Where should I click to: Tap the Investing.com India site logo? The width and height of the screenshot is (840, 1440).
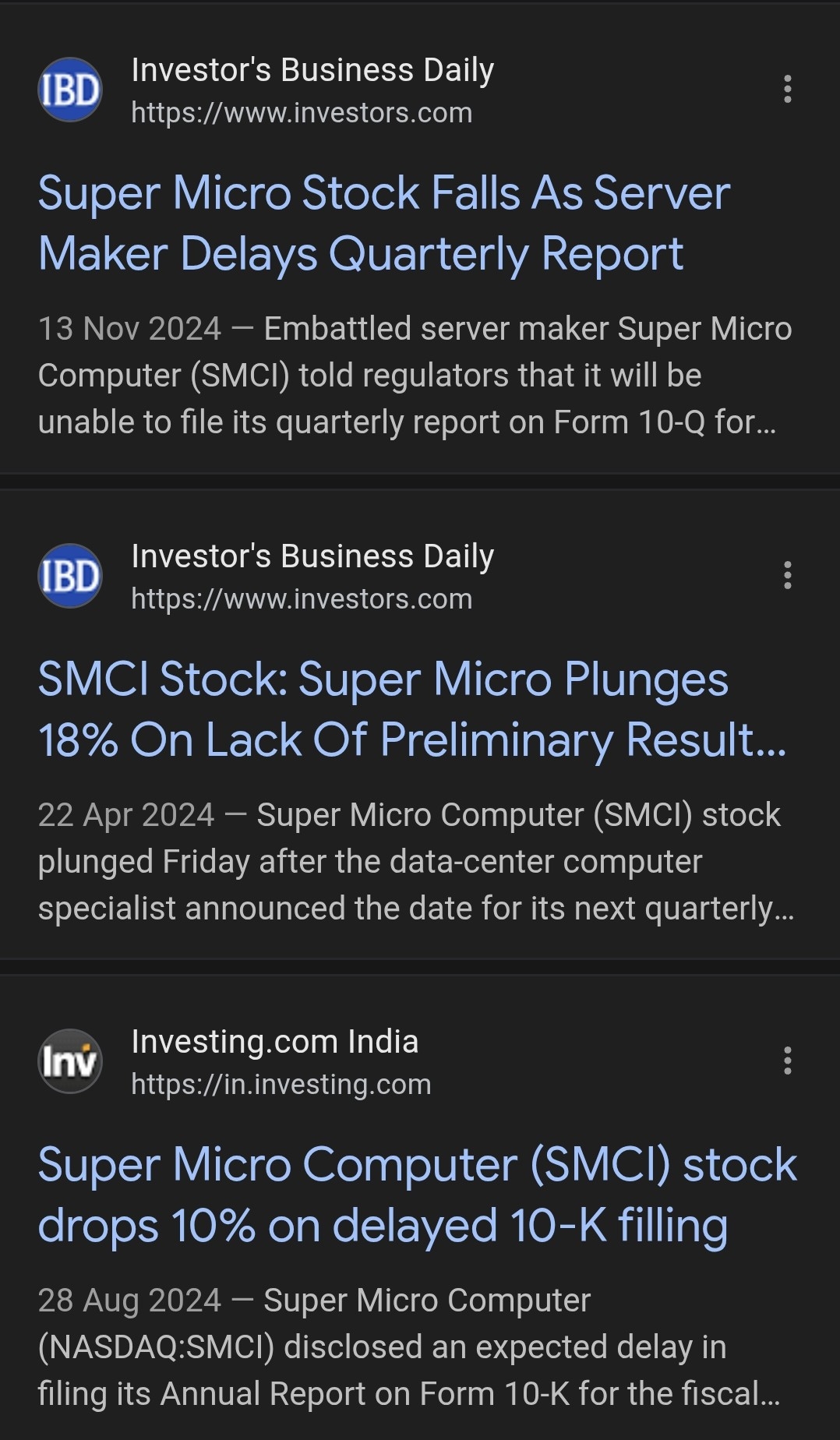(x=70, y=1061)
